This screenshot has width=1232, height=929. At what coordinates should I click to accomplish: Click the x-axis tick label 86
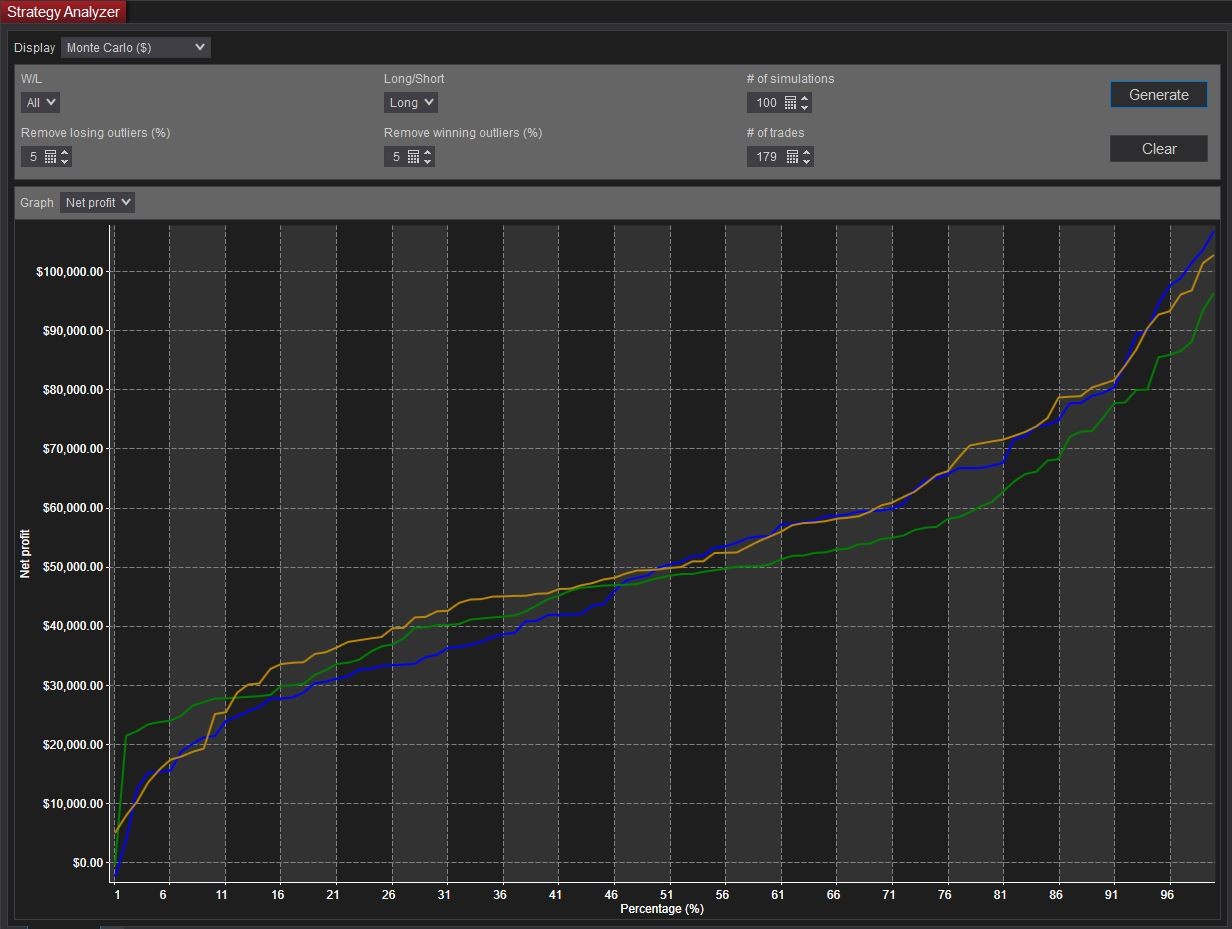(1056, 895)
